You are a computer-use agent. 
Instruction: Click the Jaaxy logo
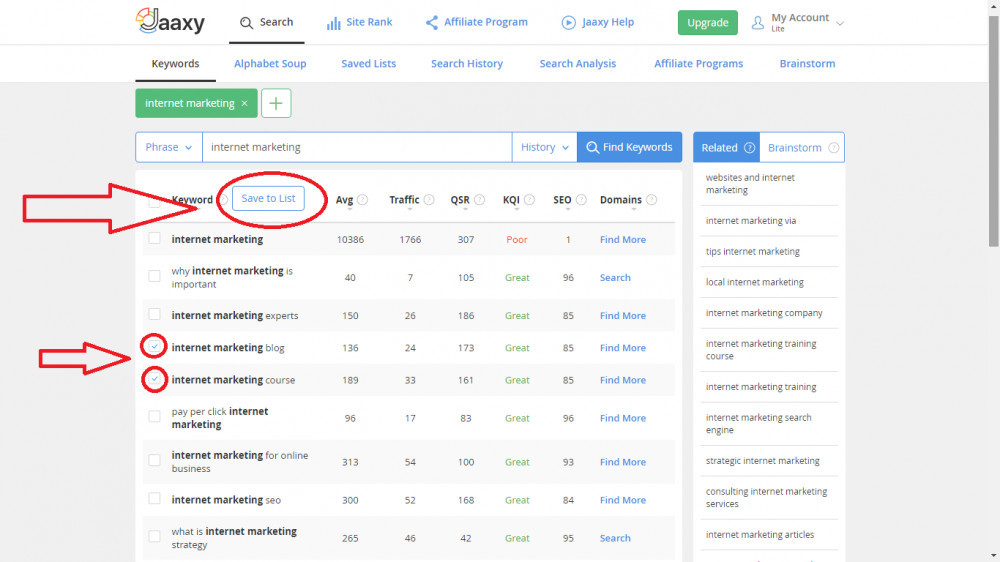170,21
